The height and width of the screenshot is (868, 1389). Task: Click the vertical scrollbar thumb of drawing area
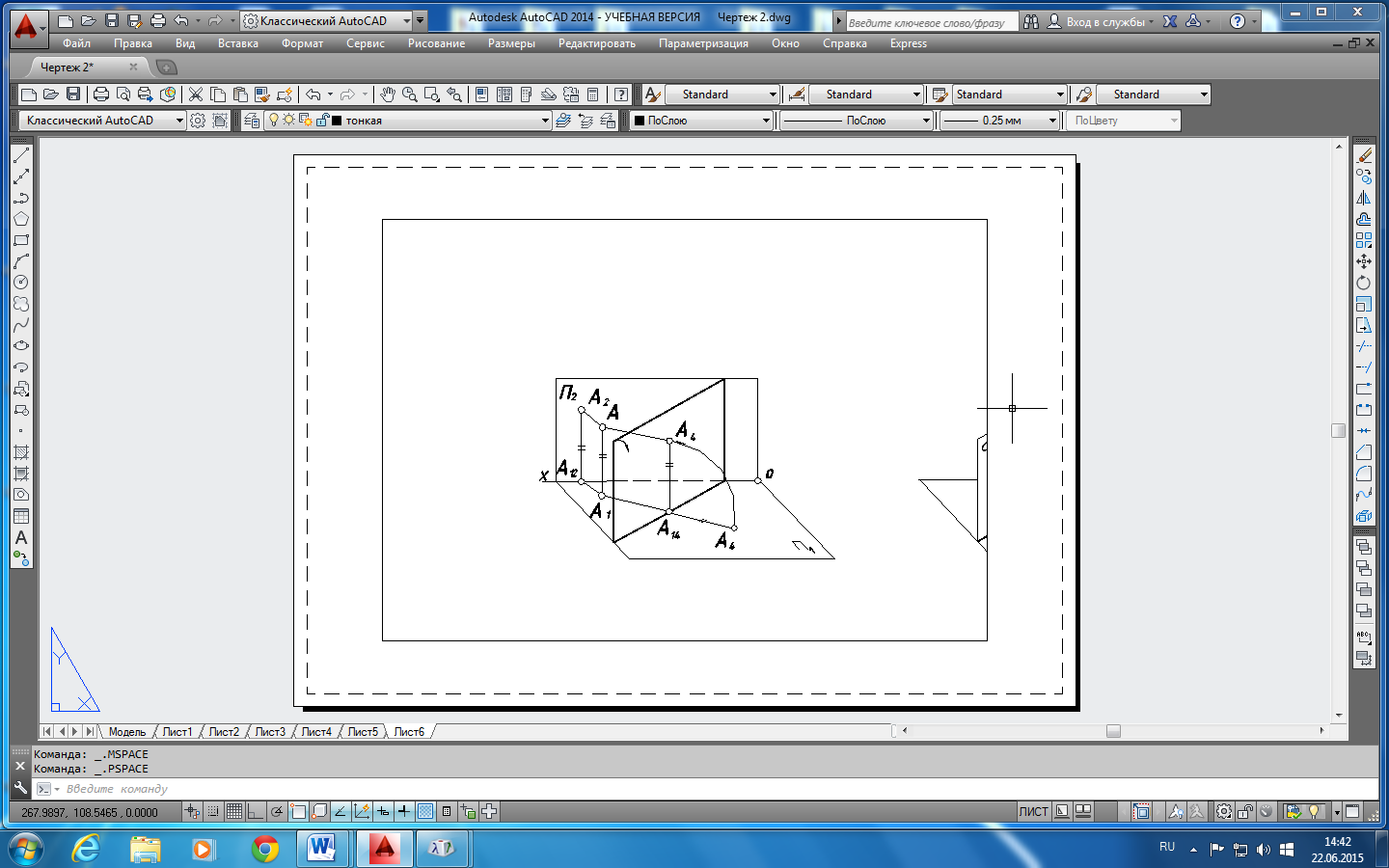1338,430
